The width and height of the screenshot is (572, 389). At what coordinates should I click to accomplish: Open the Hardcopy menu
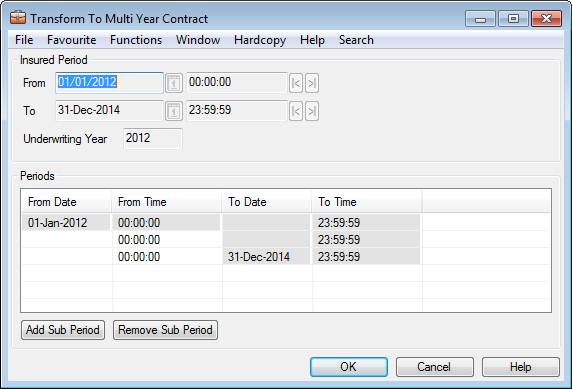tap(260, 40)
